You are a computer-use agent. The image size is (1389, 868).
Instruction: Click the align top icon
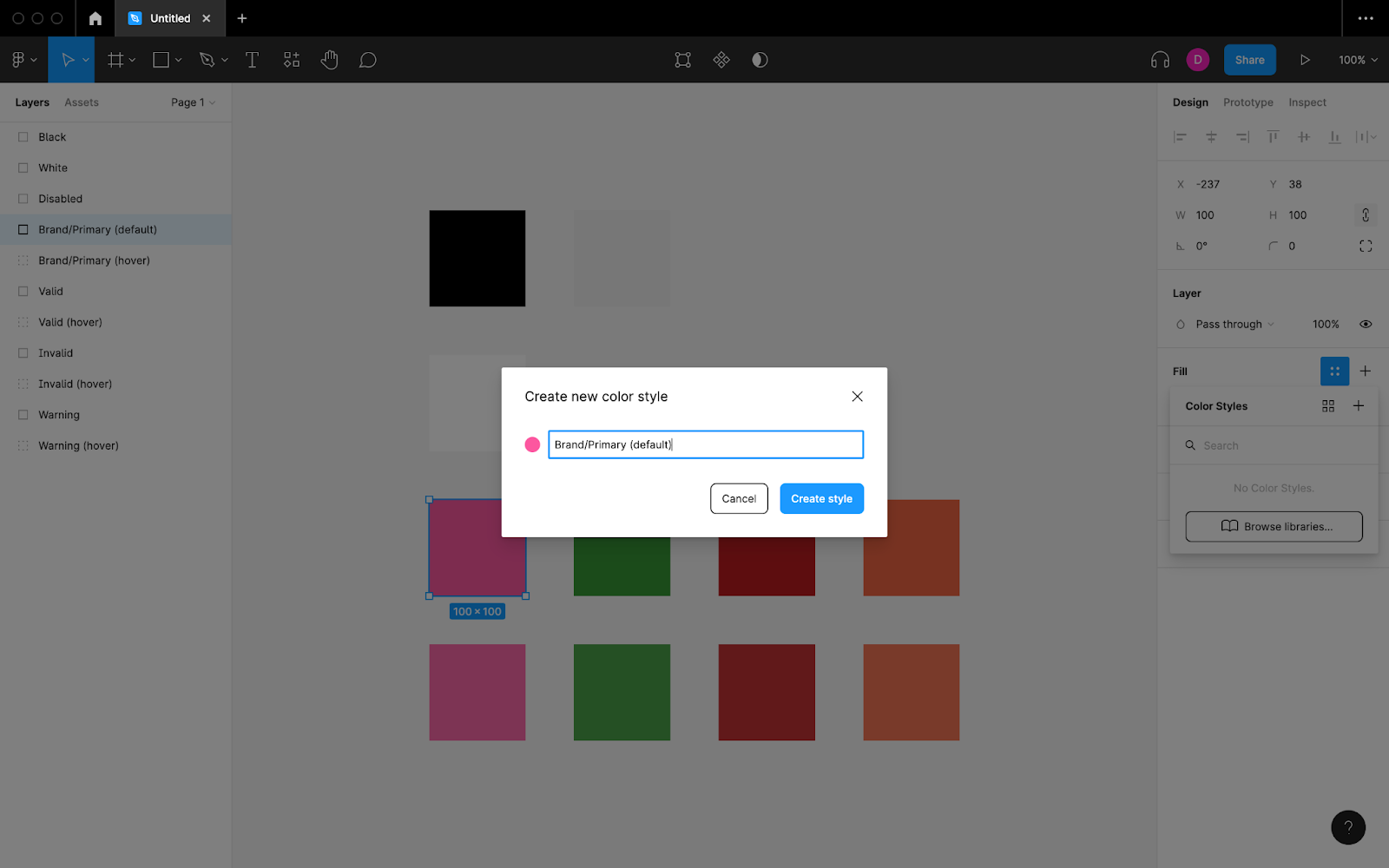click(x=1273, y=137)
